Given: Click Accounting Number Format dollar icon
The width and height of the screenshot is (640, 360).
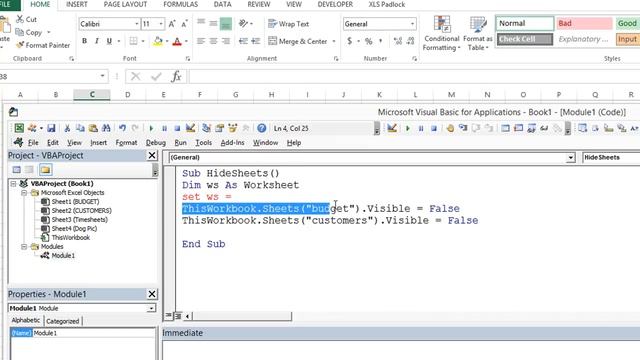Looking at the screenshot, I should [349, 41].
